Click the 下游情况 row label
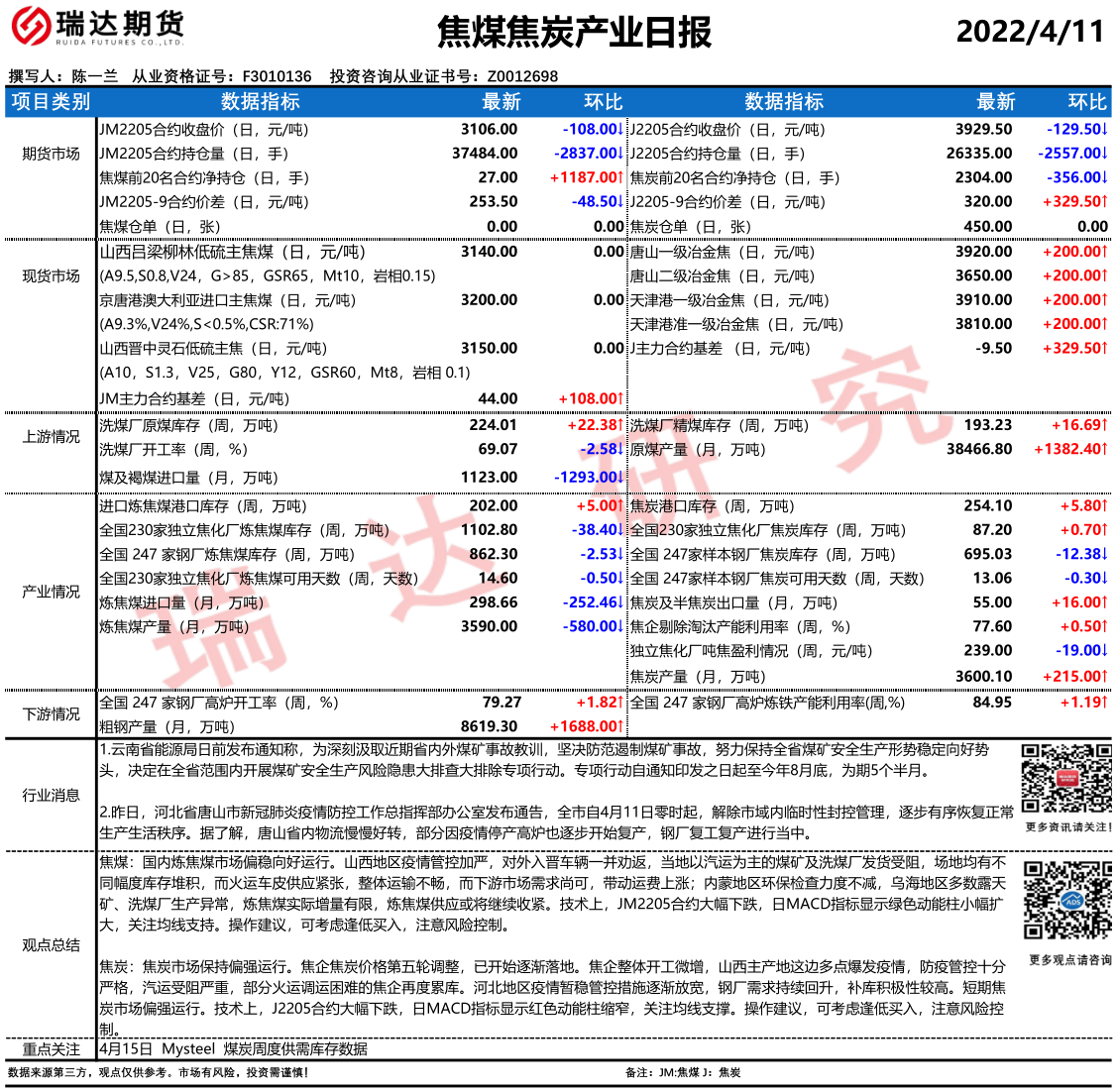Image resolution: width=1117 pixels, height=1092 pixels. click(51, 714)
